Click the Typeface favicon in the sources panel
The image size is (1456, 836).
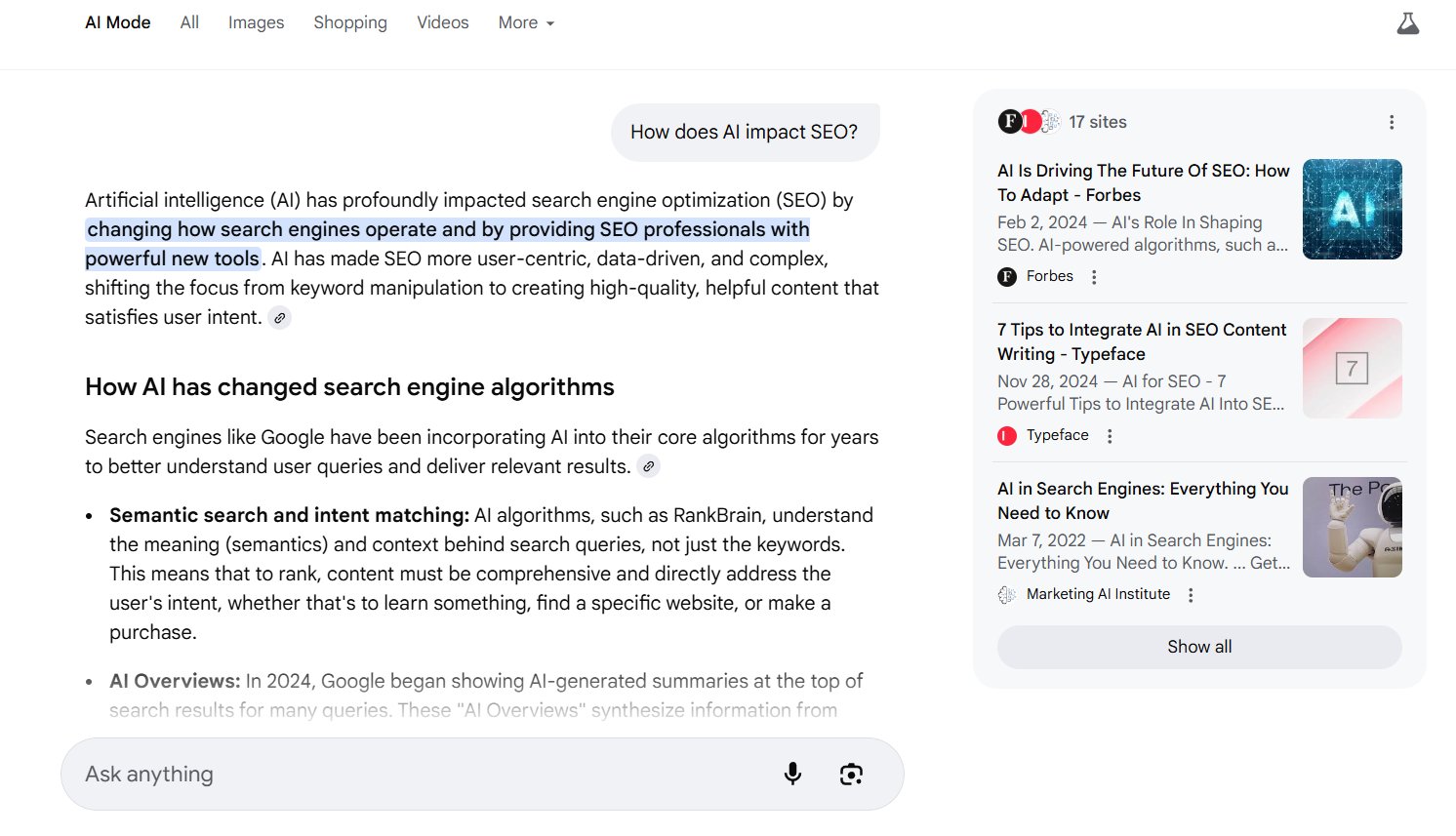pyautogui.click(x=1007, y=435)
